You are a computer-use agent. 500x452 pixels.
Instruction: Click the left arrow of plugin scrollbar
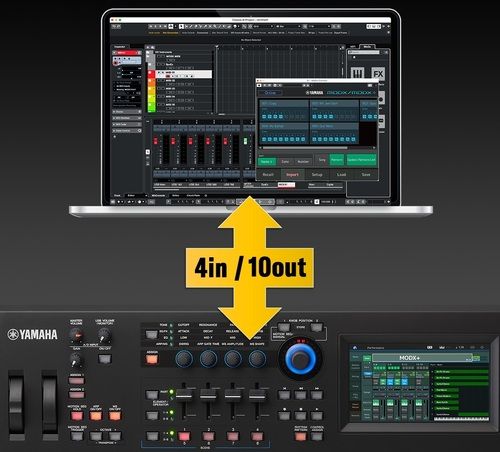pos(261,148)
